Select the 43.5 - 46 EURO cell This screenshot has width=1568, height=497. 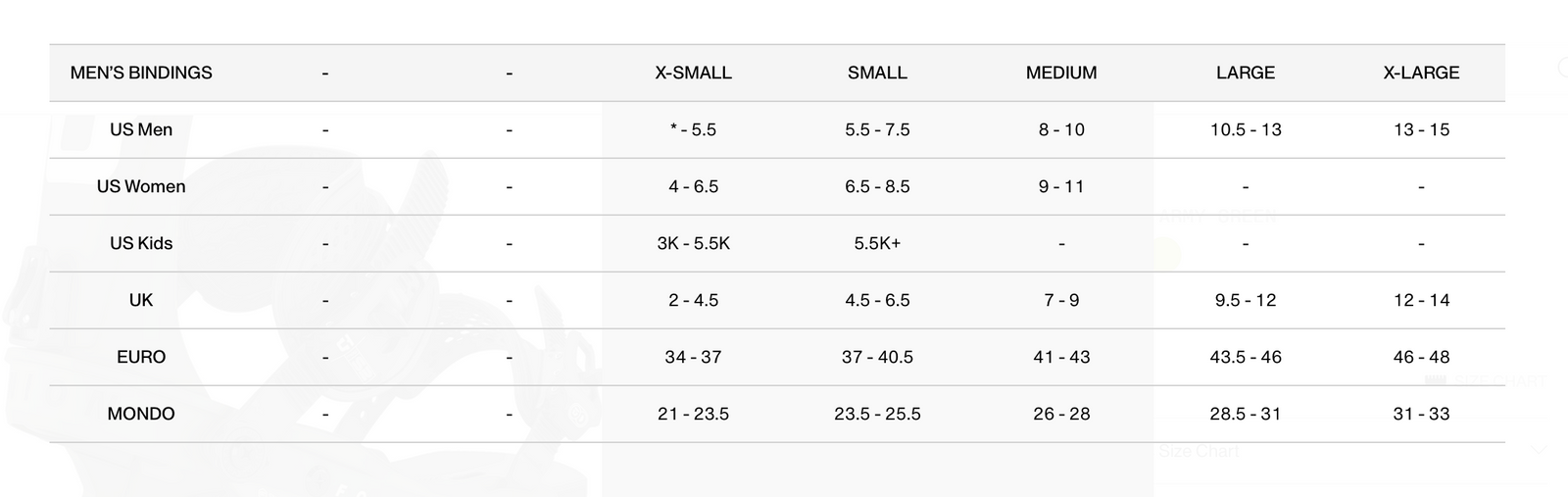1246,357
